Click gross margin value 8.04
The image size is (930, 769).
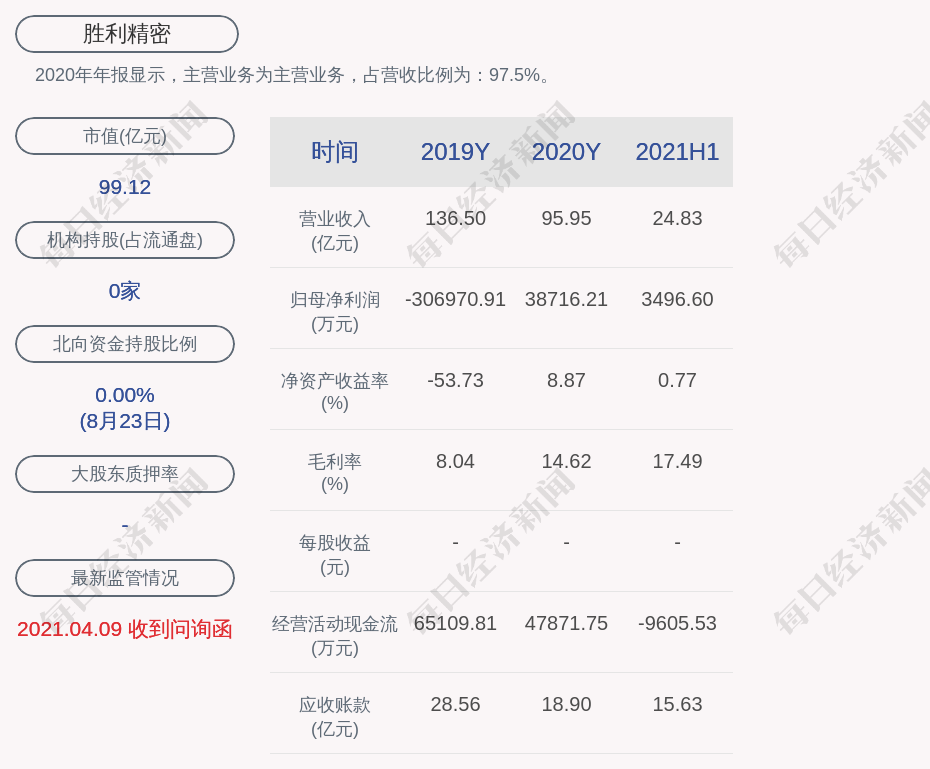(455, 461)
